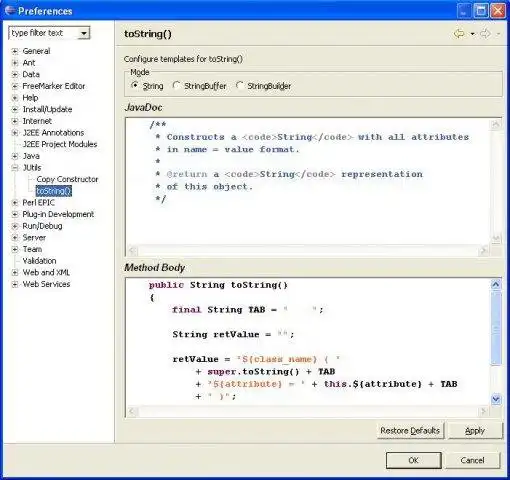
Task: Expand the Plug-in Development node
Action: pyautogui.click(x=15, y=215)
